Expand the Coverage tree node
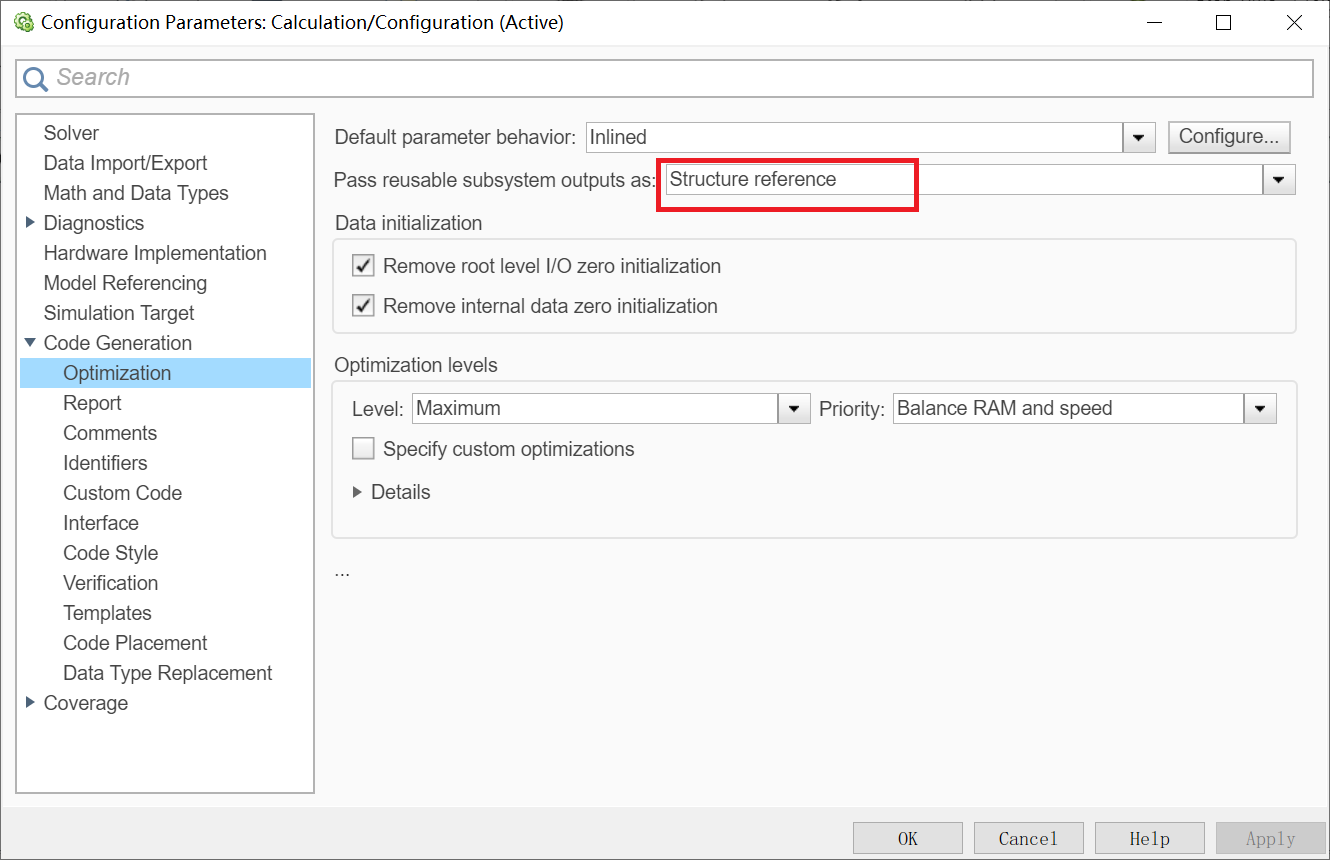Viewport: 1330px width, 860px height. coord(29,702)
